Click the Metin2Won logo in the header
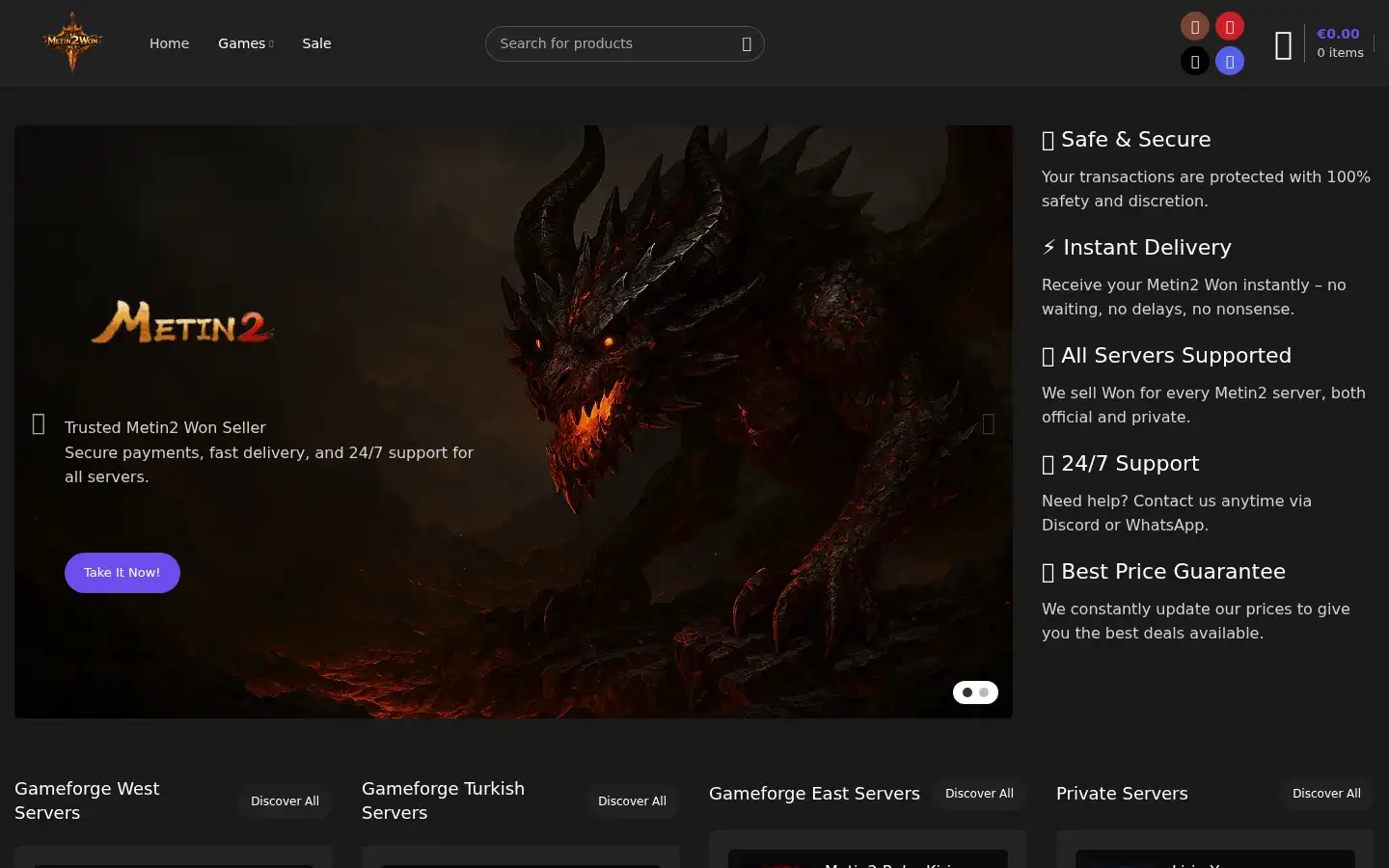Image resolution: width=1389 pixels, height=868 pixels. point(72,41)
